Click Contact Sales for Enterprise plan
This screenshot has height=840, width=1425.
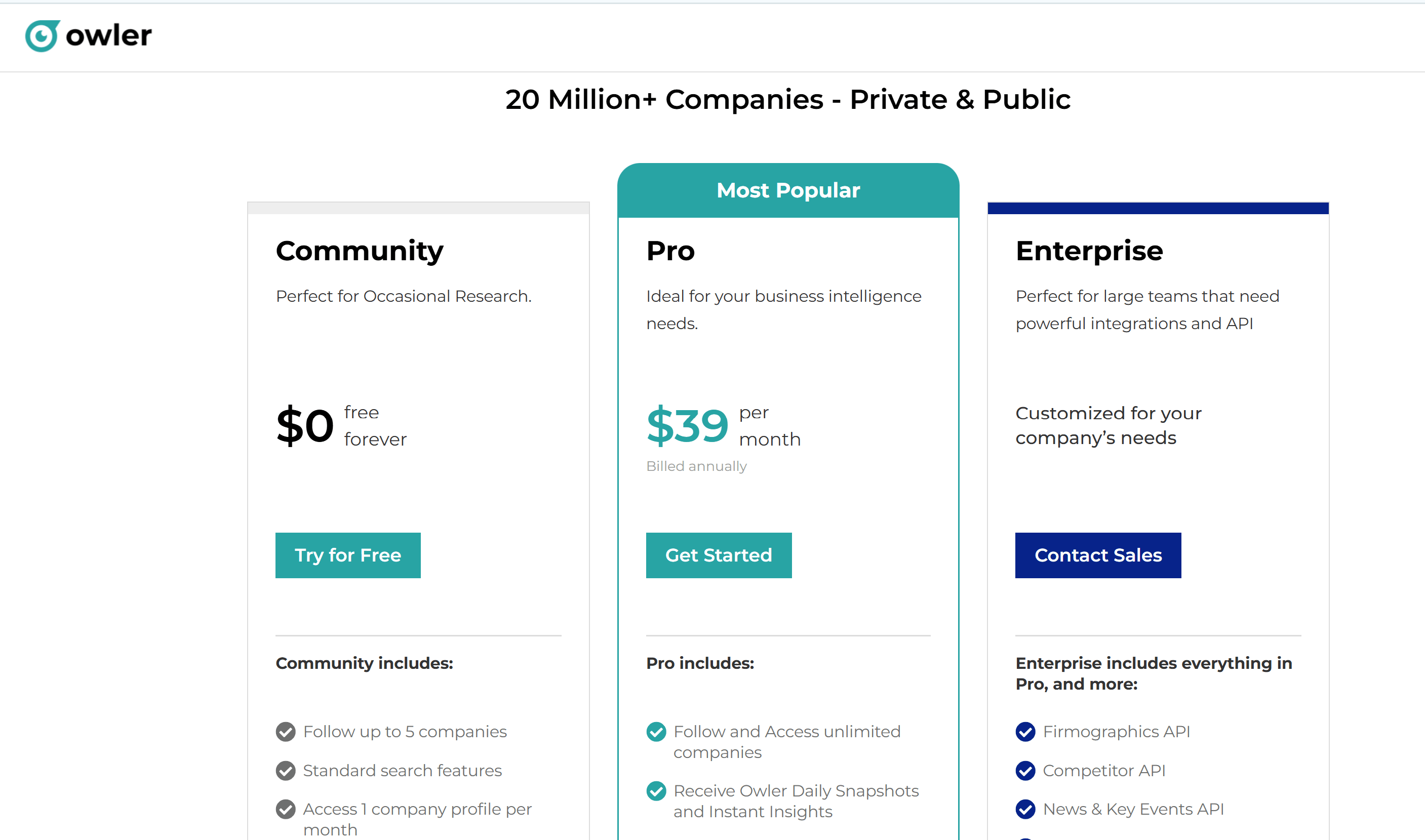[x=1097, y=555]
